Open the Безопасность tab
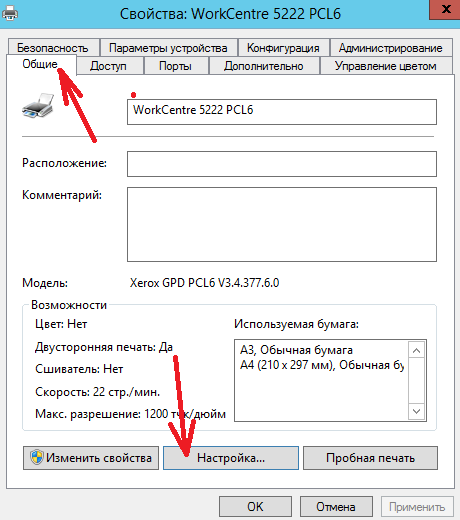This screenshot has height=520, width=460. click(x=53, y=48)
